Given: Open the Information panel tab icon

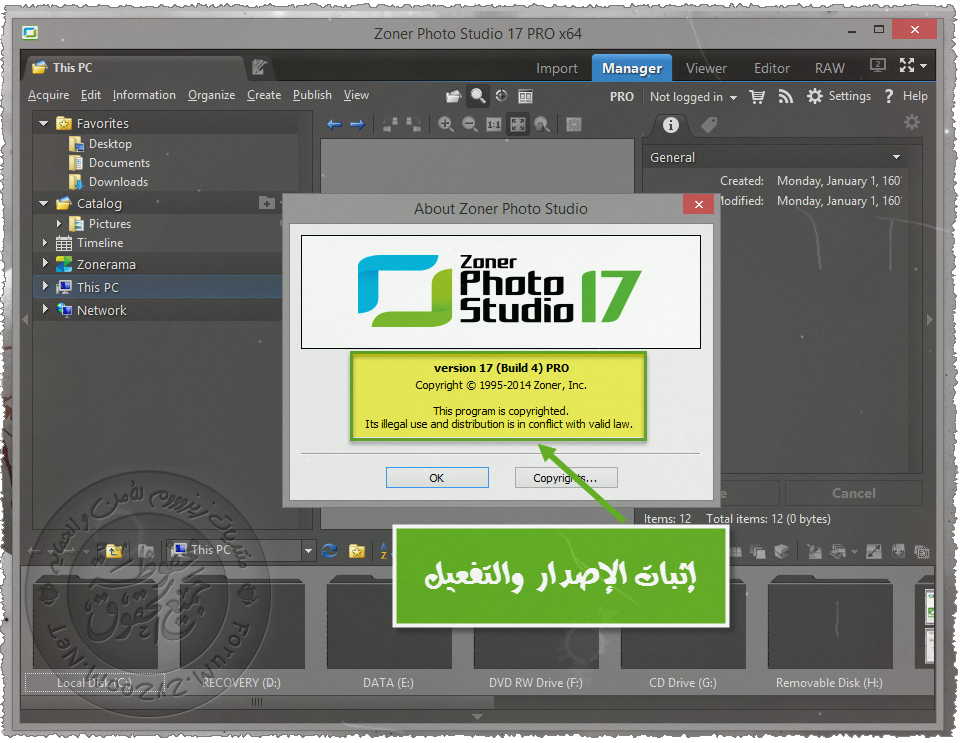Looking at the screenshot, I should pos(671,125).
